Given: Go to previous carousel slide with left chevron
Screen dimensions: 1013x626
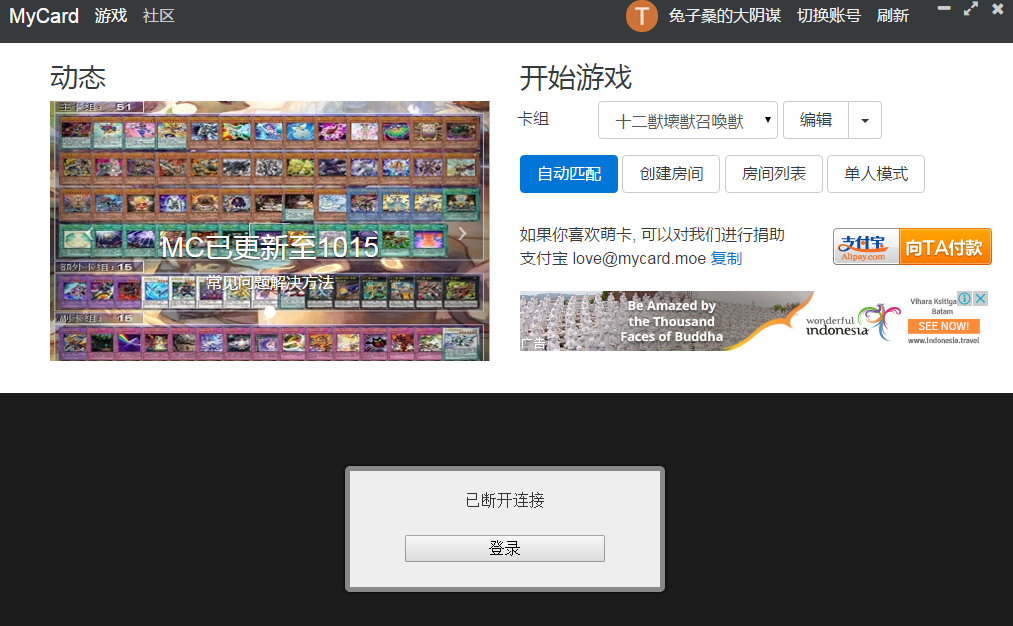Looking at the screenshot, I should click(x=90, y=233).
